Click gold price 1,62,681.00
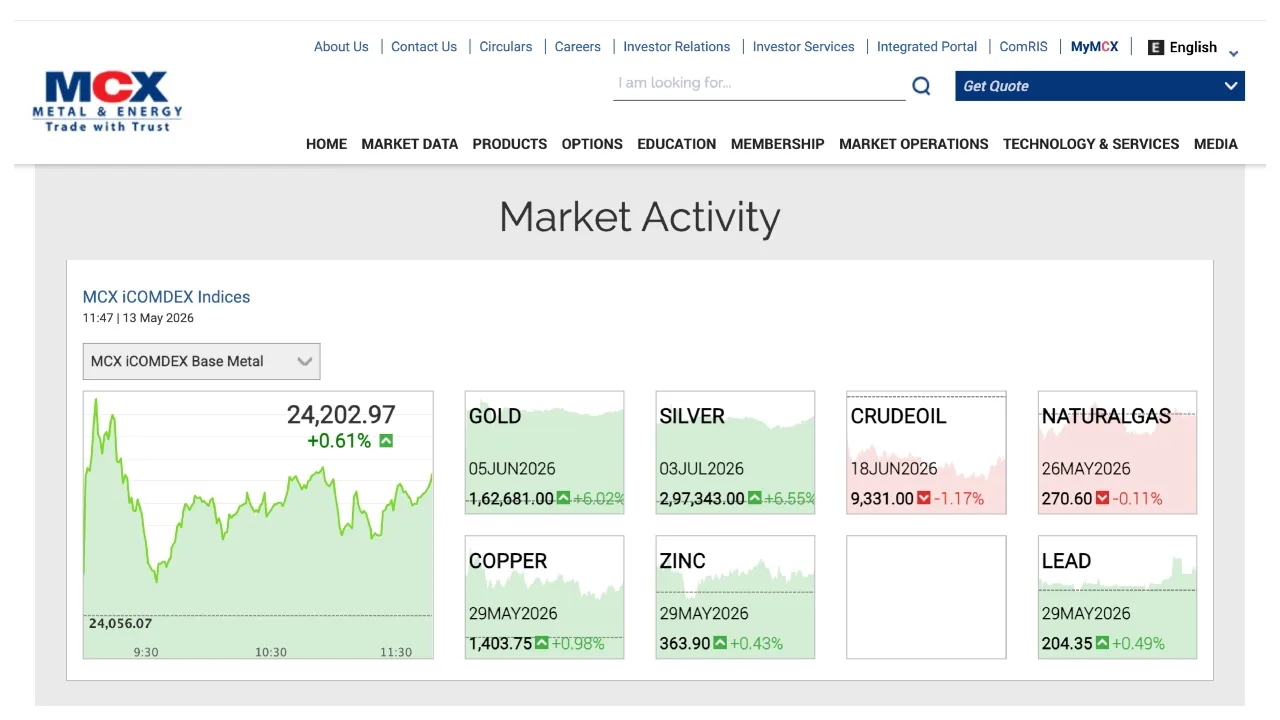This screenshot has height=720, width=1280. point(511,498)
